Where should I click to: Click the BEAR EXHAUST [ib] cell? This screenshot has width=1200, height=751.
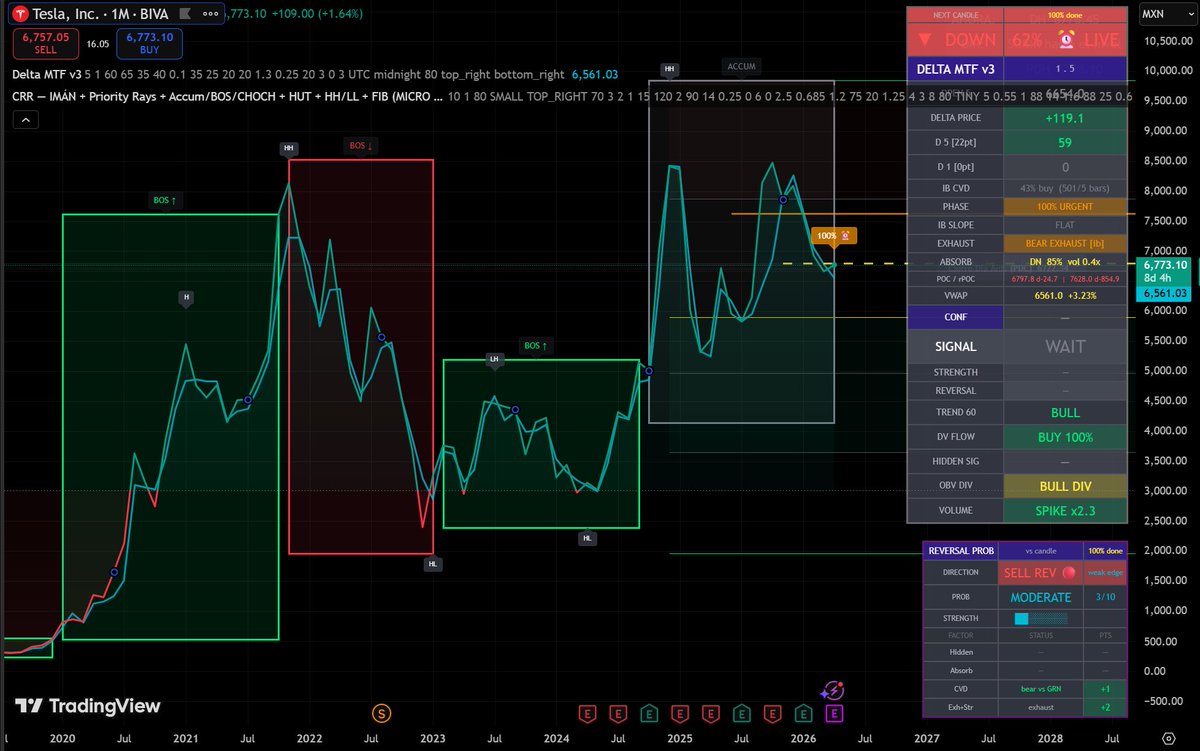coord(1065,244)
